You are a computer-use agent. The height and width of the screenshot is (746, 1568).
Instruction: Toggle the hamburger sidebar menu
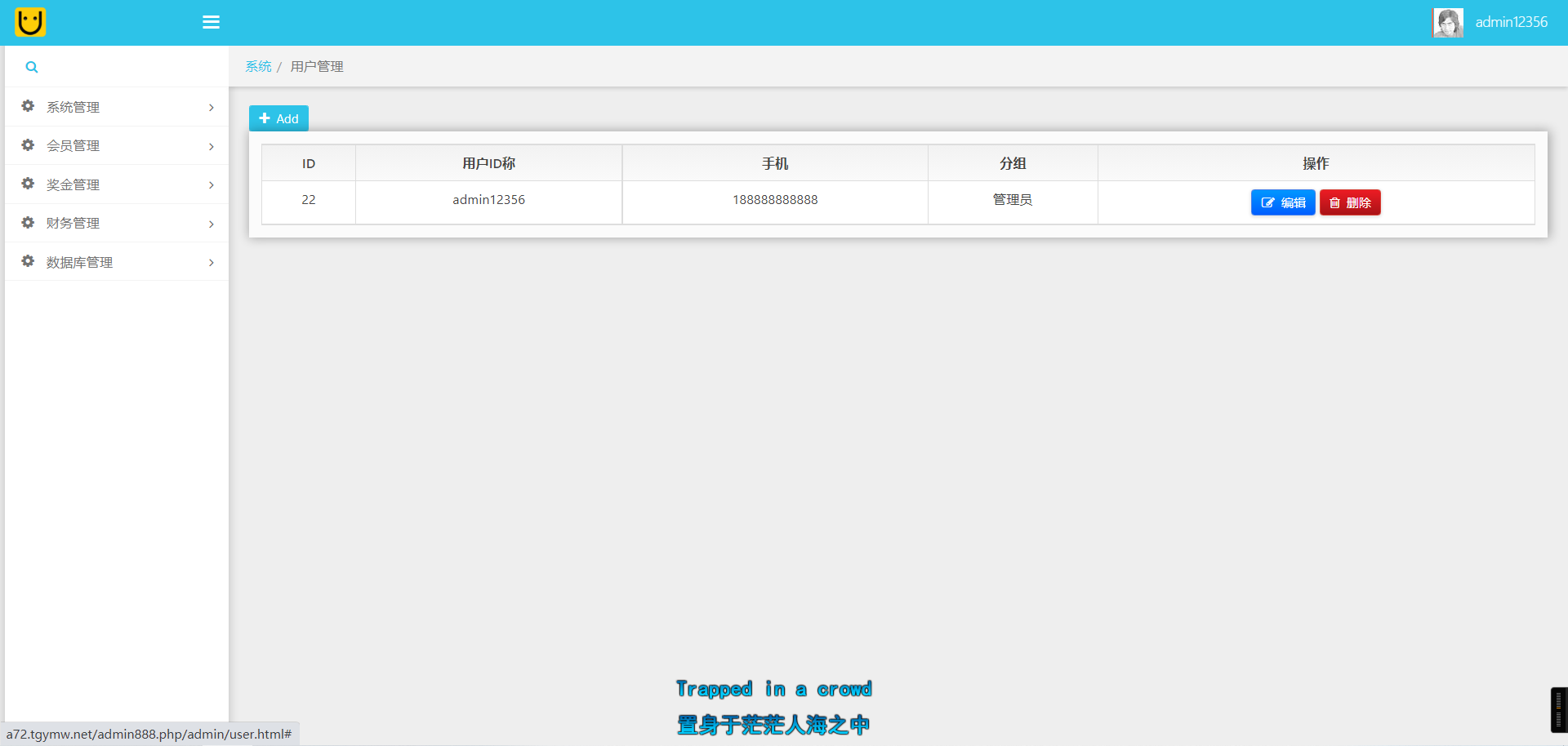coord(211,22)
